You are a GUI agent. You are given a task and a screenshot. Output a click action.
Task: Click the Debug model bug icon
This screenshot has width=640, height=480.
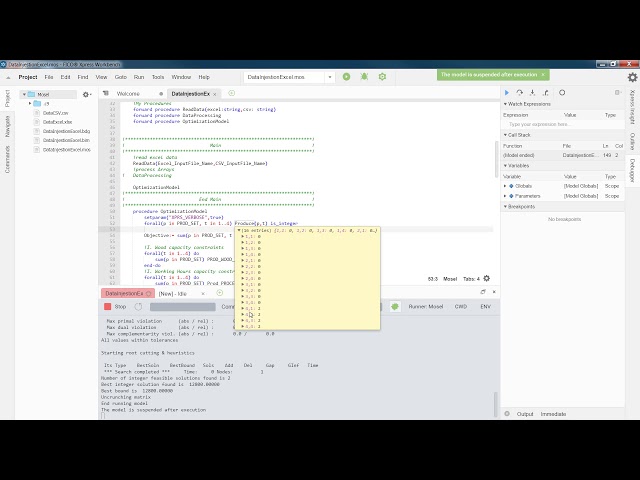(364, 77)
